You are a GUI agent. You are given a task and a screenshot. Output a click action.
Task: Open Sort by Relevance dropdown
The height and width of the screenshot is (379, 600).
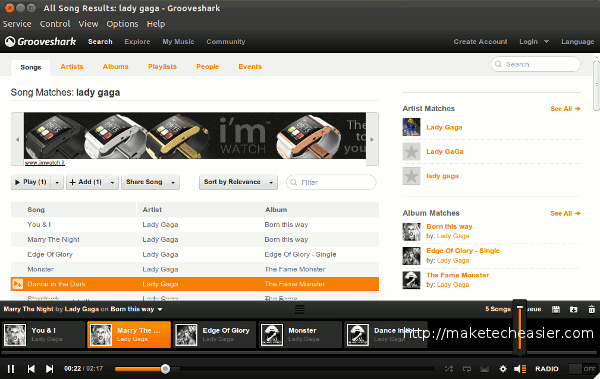(x=238, y=182)
